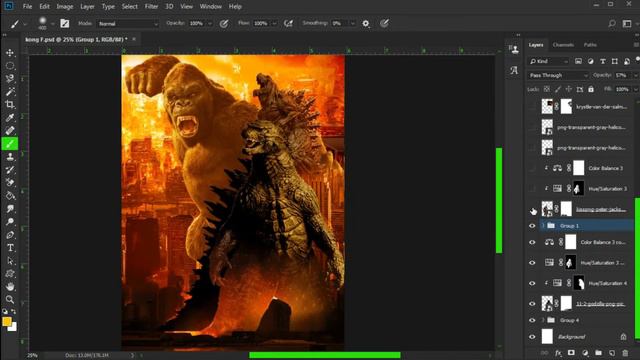Select the Color Balance 3 layer name
Image resolution: width=640 pixels, height=360 pixels.
point(606,168)
